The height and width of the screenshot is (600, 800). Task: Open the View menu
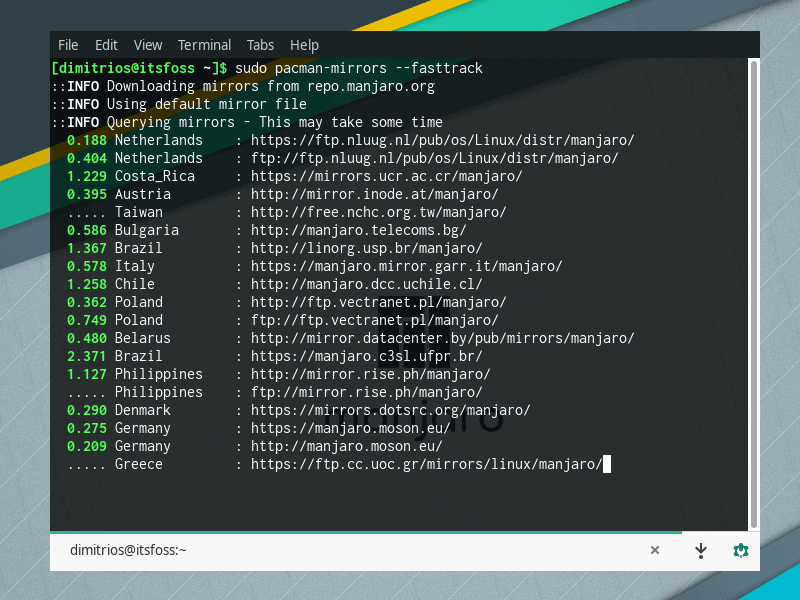point(148,45)
